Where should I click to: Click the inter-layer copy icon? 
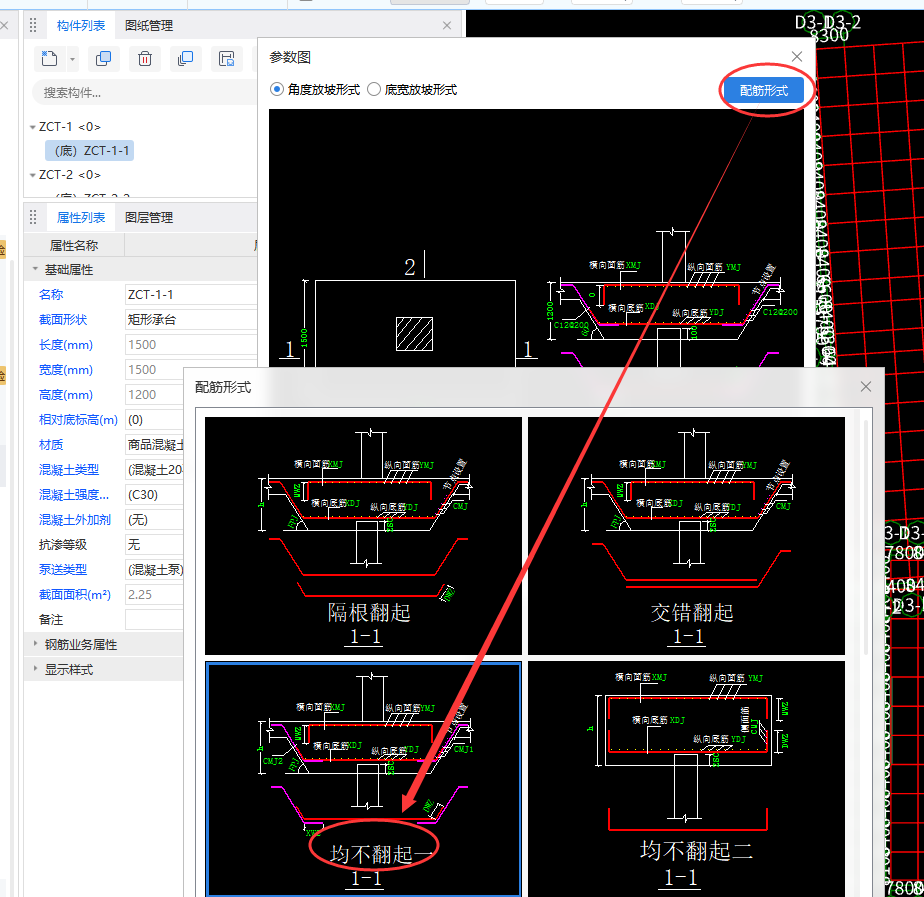click(185, 59)
